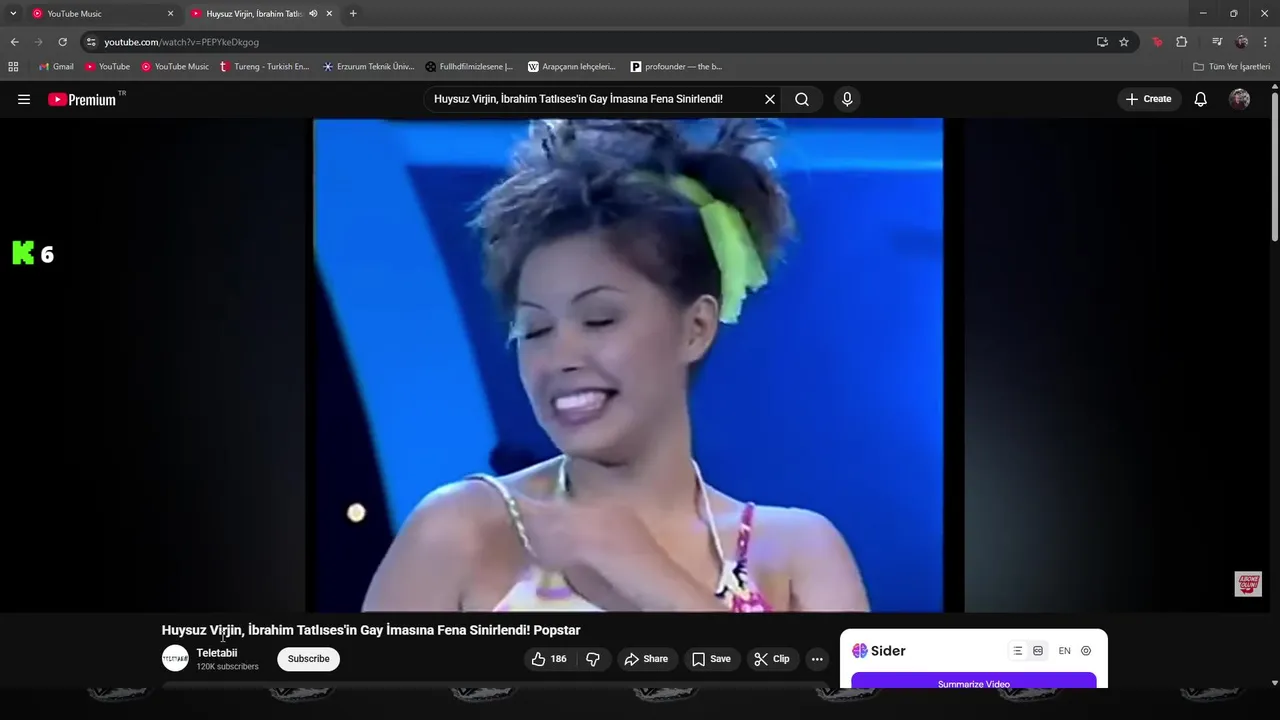Open YouTube notifications bell
The height and width of the screenshot is (720, 1280).
(1201, 99)
